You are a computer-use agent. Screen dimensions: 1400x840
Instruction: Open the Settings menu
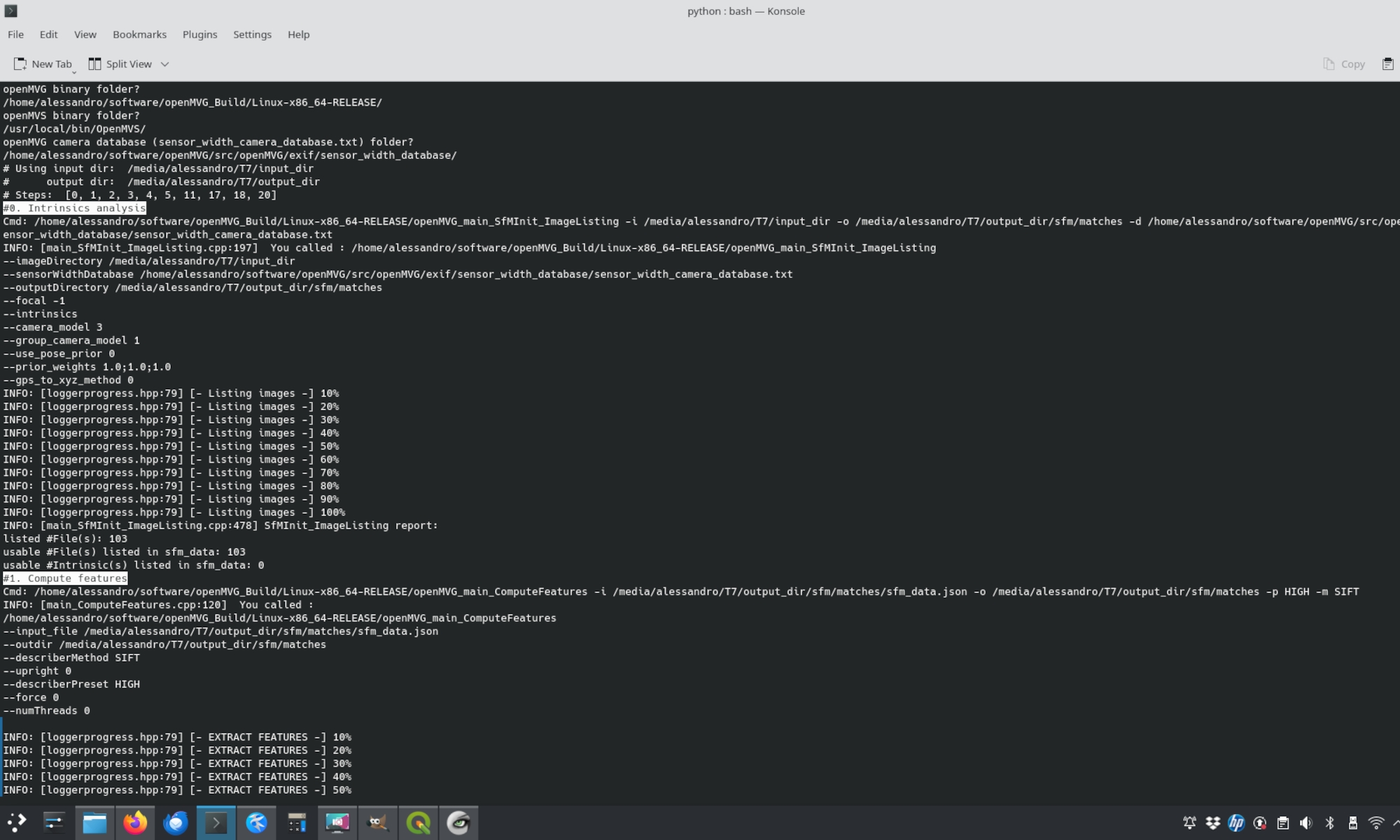(x=252, y=34)
